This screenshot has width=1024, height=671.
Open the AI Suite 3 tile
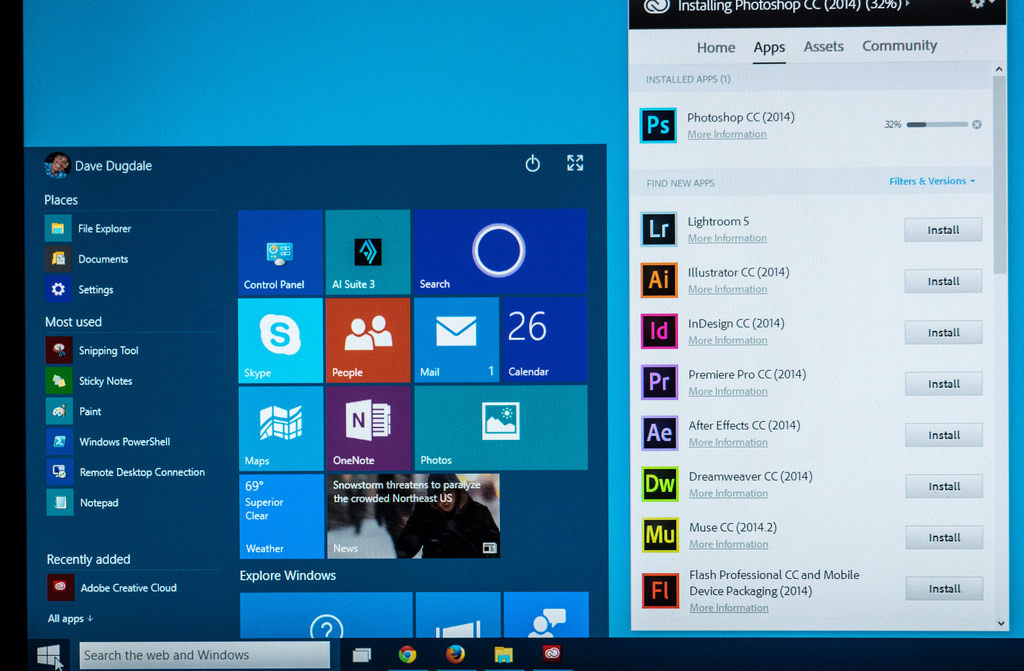[x=367, y=252]
